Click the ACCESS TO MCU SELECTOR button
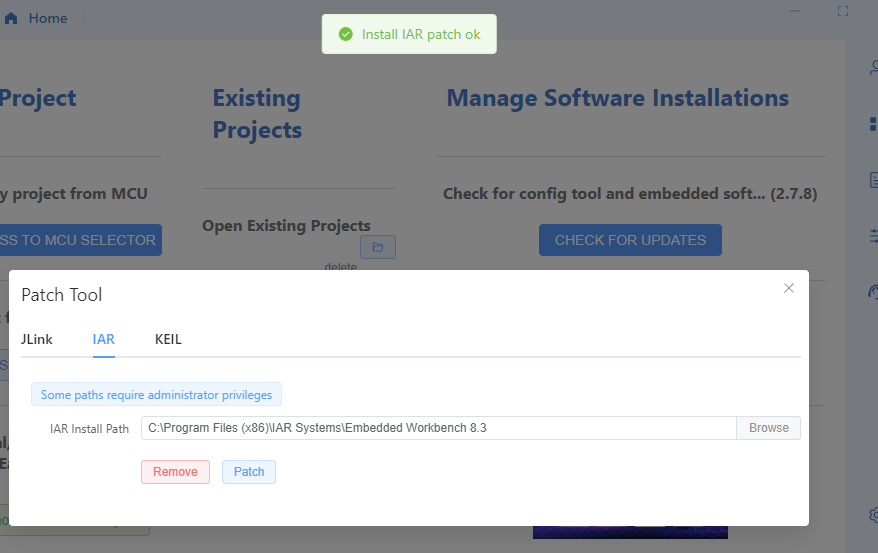Screen dimensions: 878x553 coord(80,240)
